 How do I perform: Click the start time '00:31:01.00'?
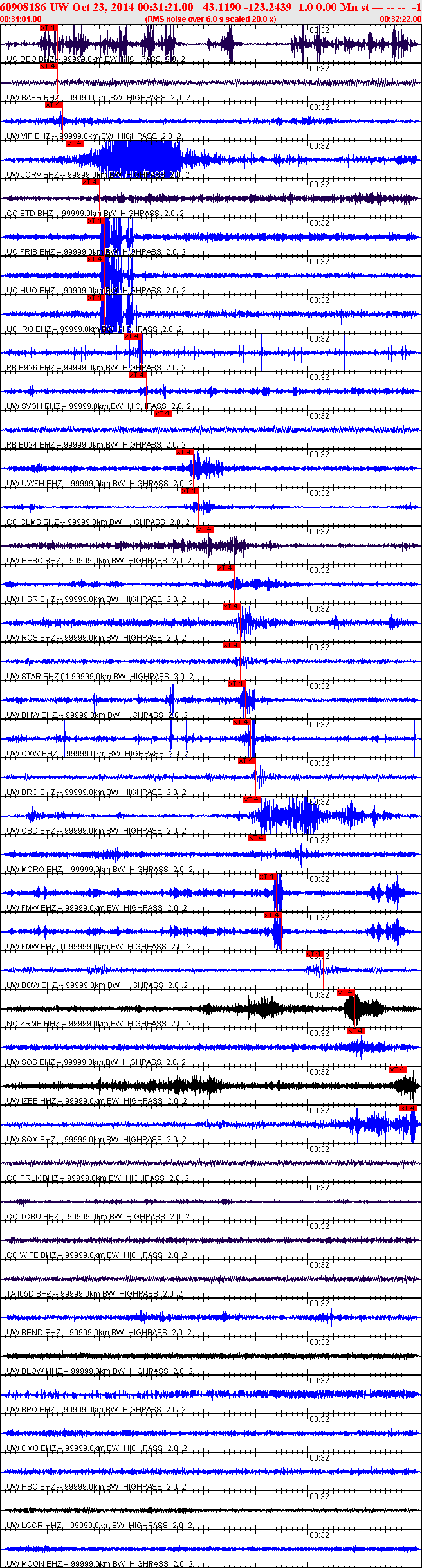21,19
